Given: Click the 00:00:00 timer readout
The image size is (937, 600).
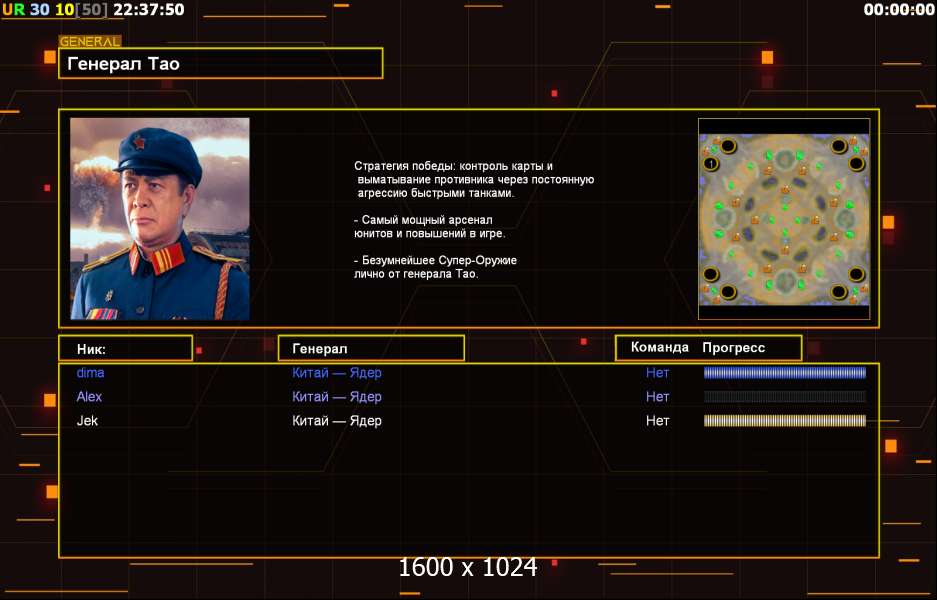Looking at the screenshot, I should pos(899,10).
